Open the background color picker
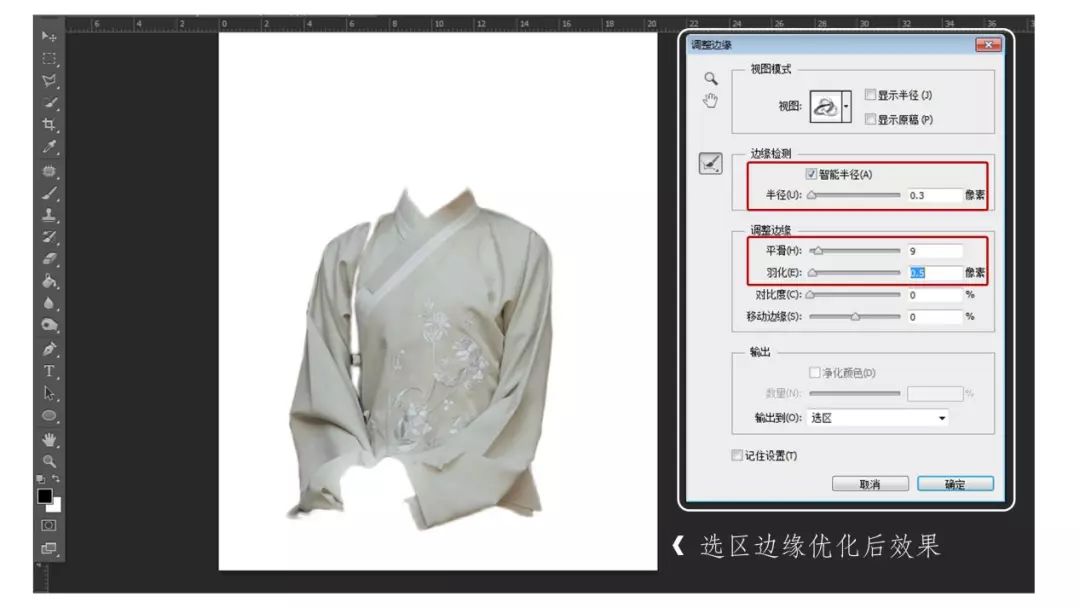This screenshot has width=1080, height=608. coord(56,507)
